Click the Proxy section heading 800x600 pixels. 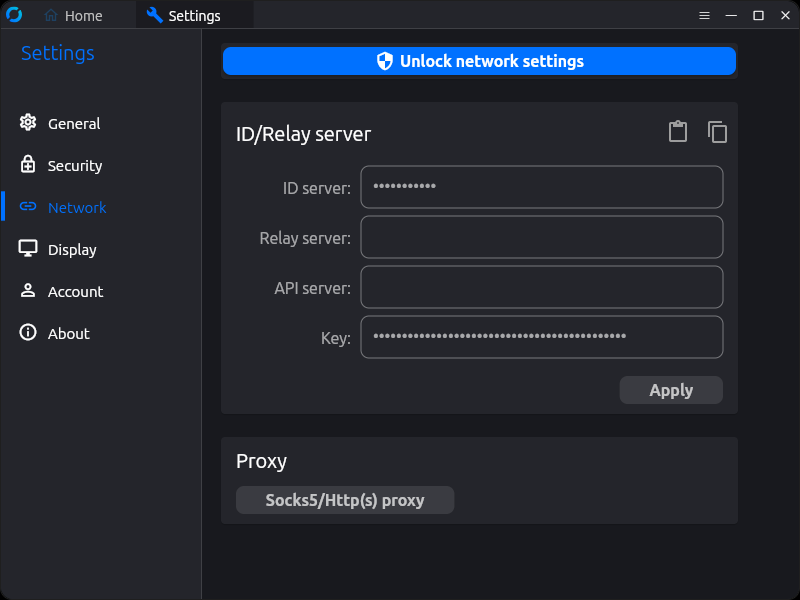261,461
